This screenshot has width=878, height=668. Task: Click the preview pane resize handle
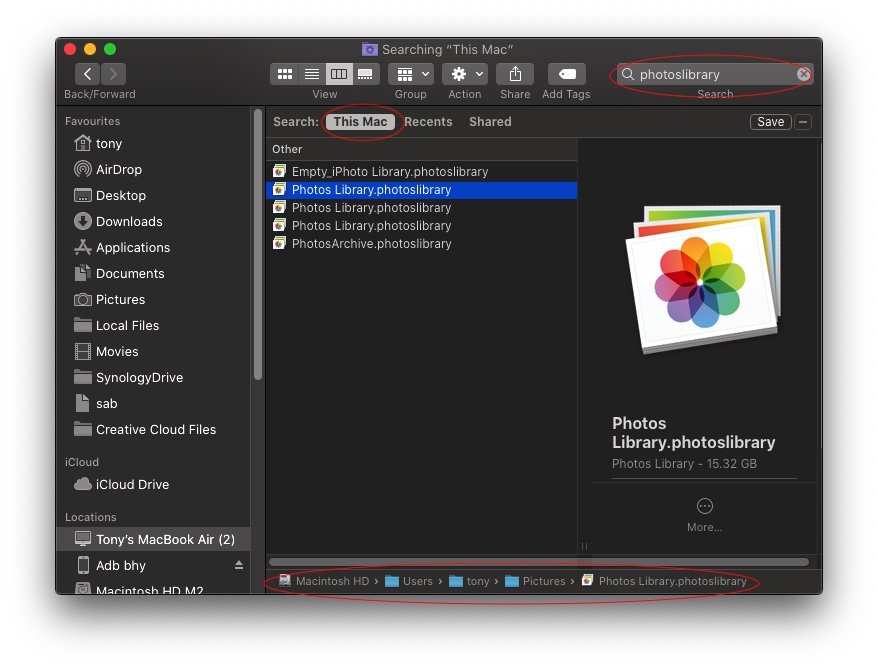click(x=584, y=546)
